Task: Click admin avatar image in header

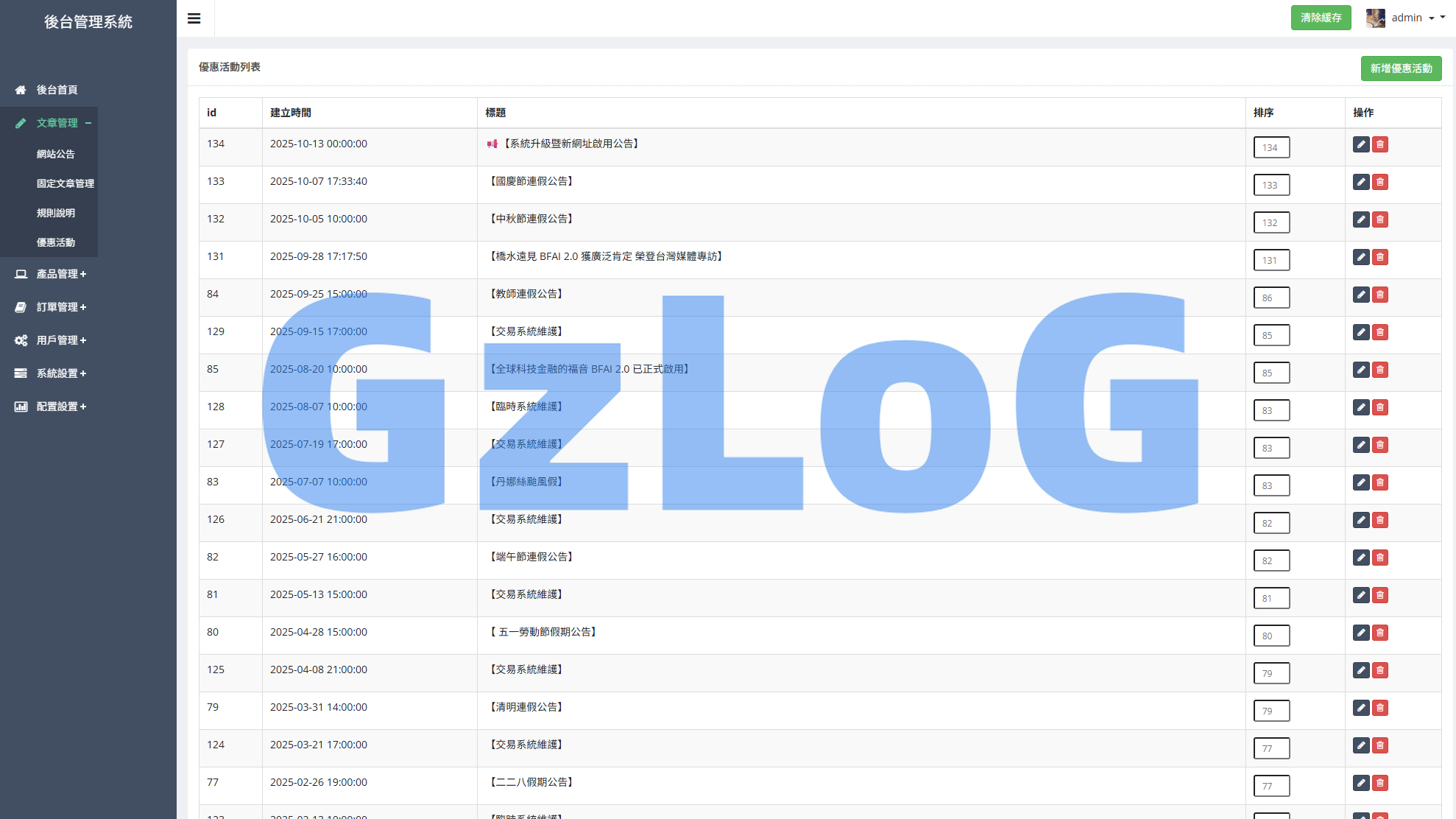Action: [x=1375, y=18]
